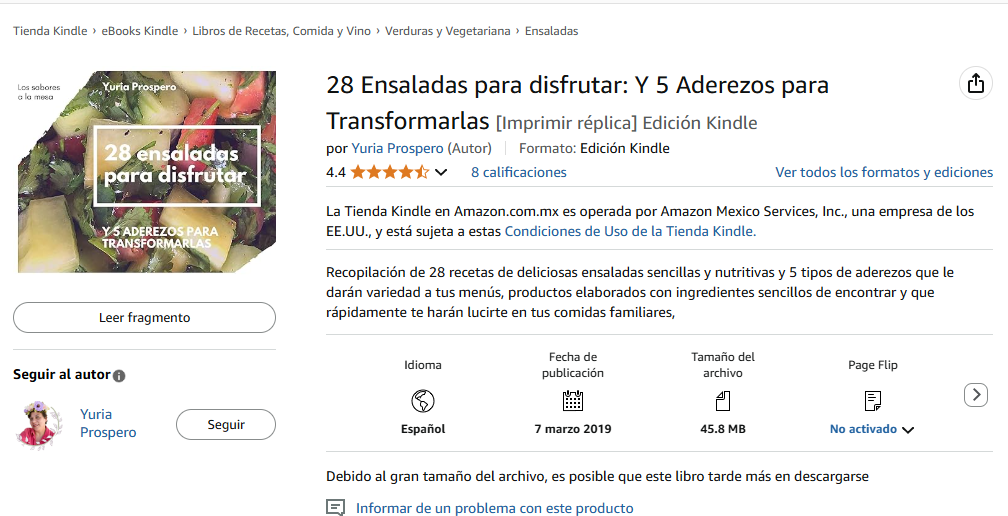
Task: Click the info icon beside Seguir al autor
Action: point(119,376)
